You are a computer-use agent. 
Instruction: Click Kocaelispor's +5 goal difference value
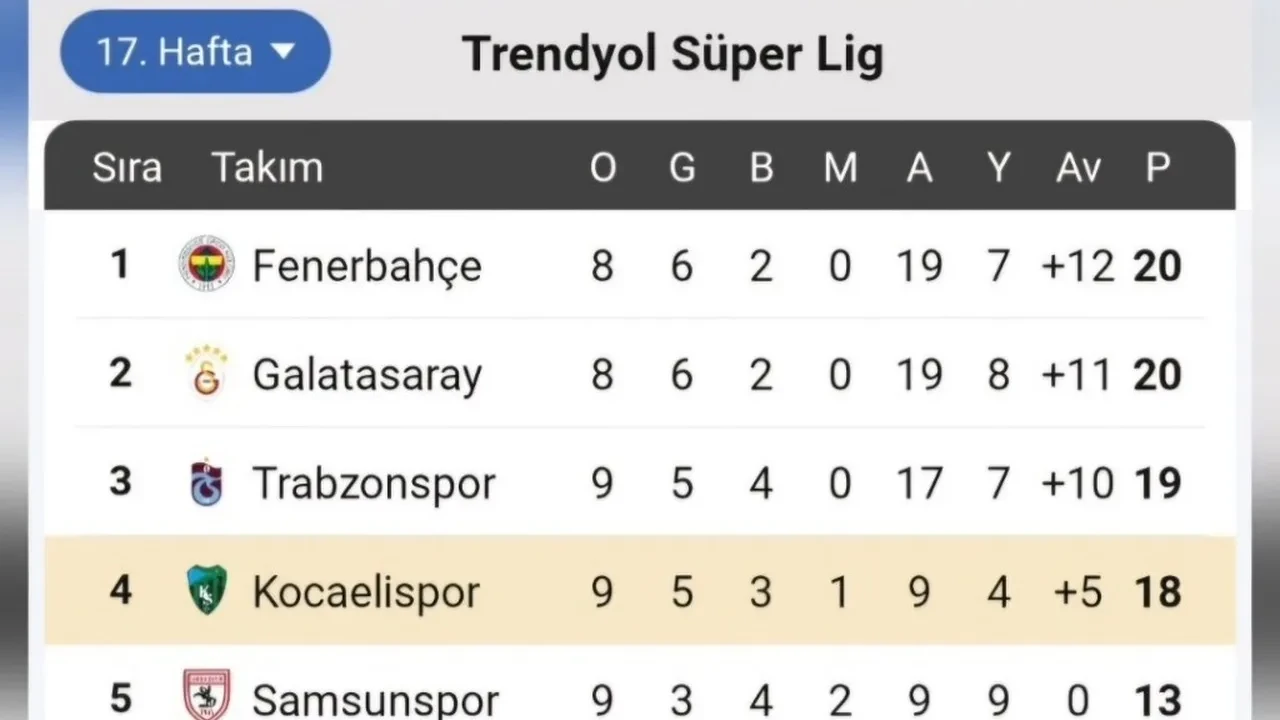point(1078,591)
